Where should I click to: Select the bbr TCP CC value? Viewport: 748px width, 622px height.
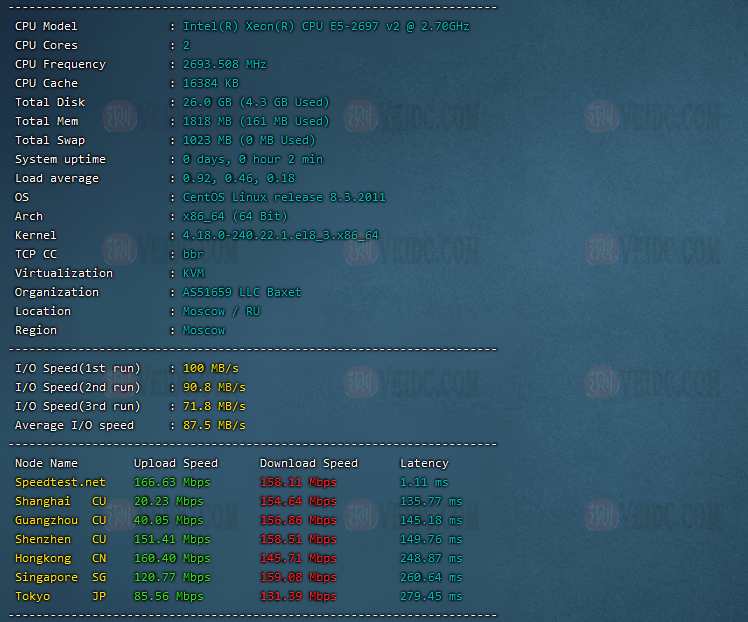pos(193,254)
